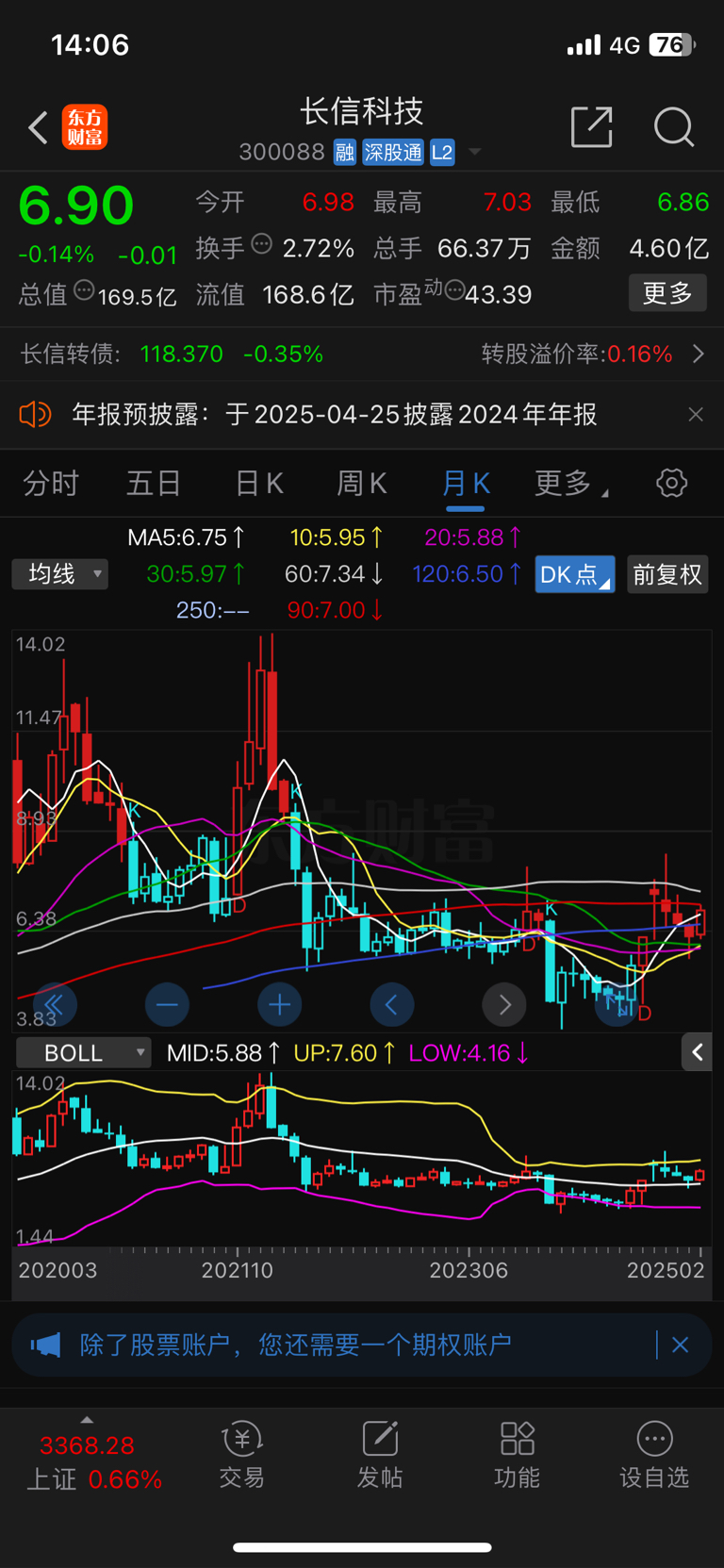
Task: Open the 转股溢价率 chevron arrow
Action: pos(699,354)
